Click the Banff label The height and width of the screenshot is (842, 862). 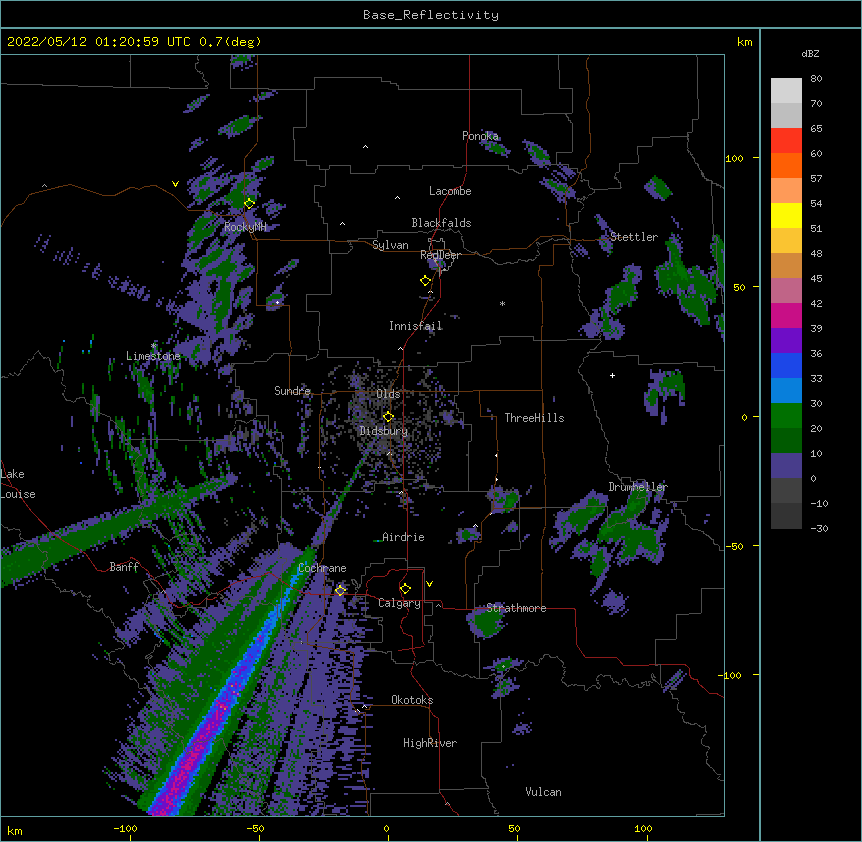(124, 567)
